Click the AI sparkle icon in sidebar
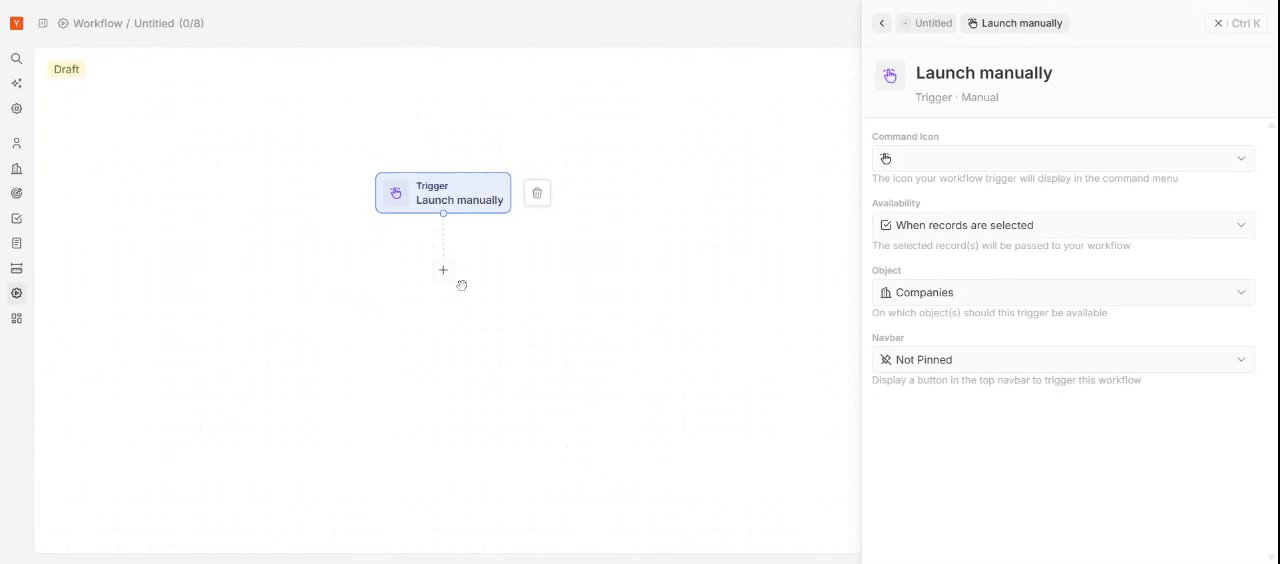 click(16, 84)
